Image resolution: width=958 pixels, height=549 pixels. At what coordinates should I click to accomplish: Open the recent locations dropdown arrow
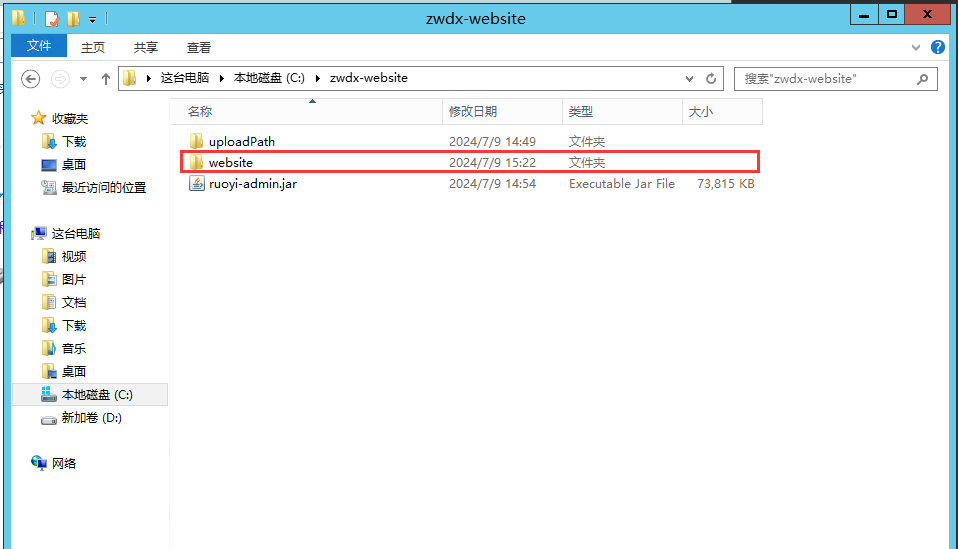pos(84,79)
